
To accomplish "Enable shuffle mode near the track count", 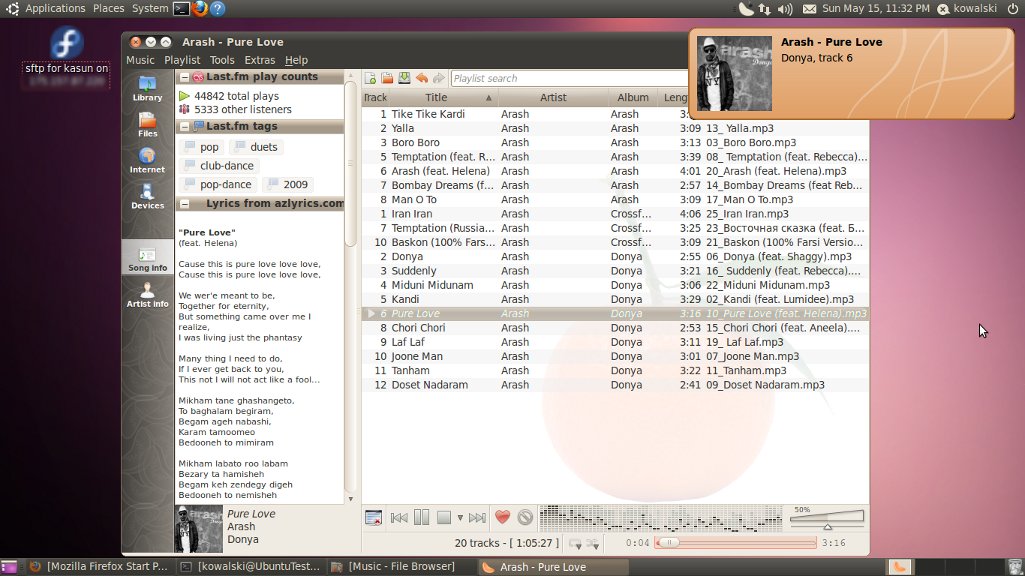I will click(x=591, y=543).
